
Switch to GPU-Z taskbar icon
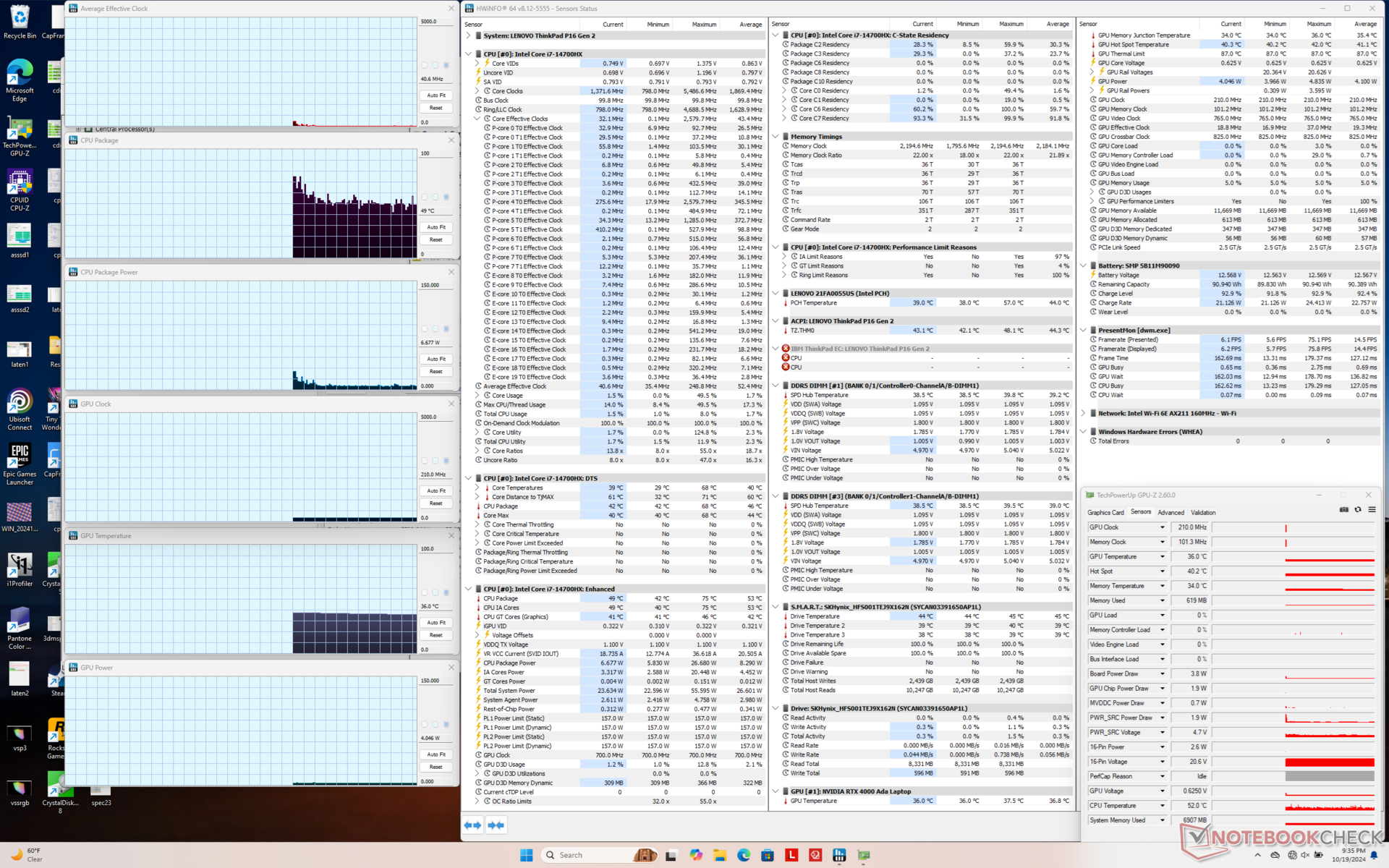(x=863, y=855)
